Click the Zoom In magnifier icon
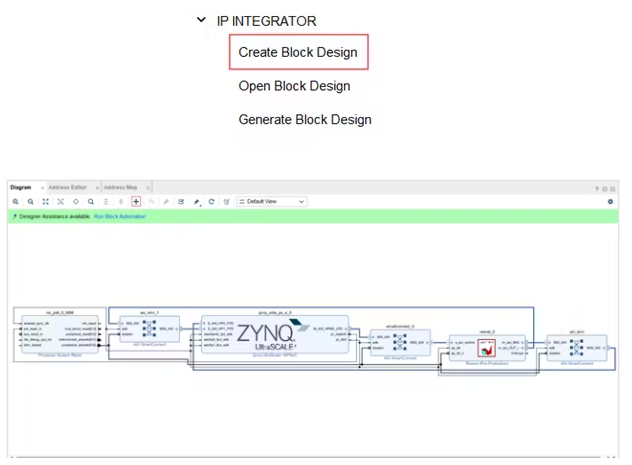Screen dimensions: 632x465 [16, 202]
